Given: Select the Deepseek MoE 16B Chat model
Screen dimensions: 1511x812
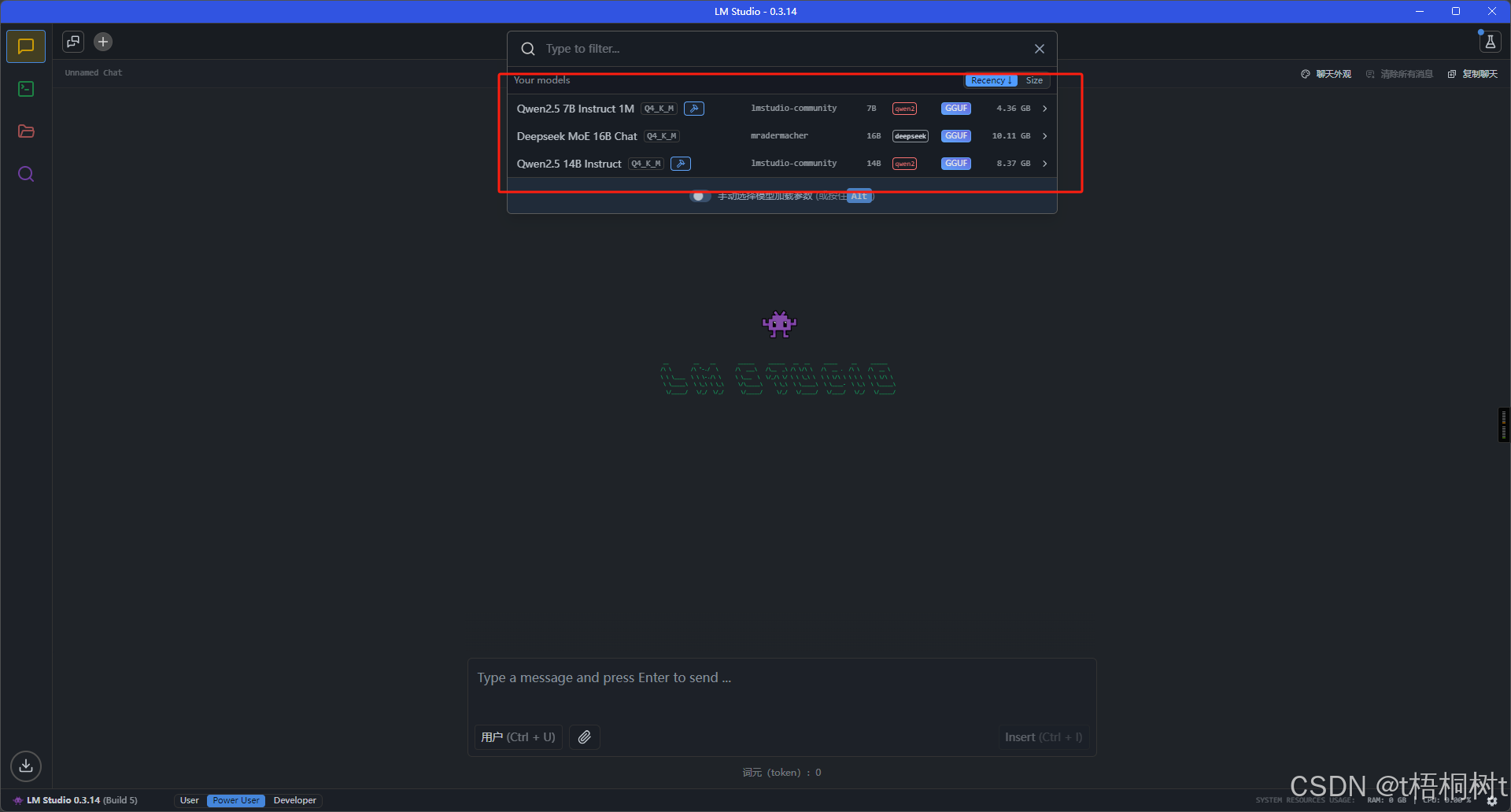Looking at the screenshot, I should (x=782, y=136).
